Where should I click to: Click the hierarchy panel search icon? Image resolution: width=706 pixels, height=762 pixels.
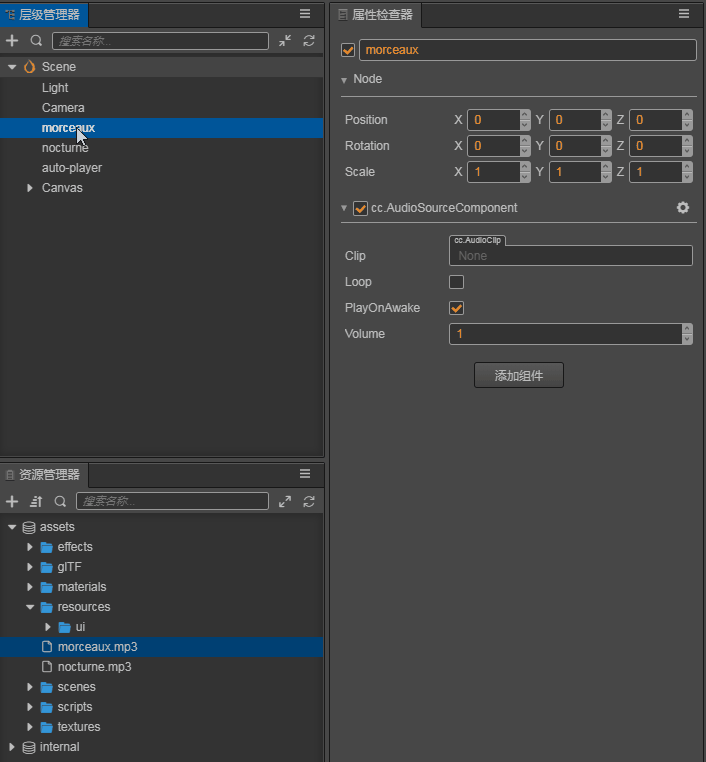36,41
